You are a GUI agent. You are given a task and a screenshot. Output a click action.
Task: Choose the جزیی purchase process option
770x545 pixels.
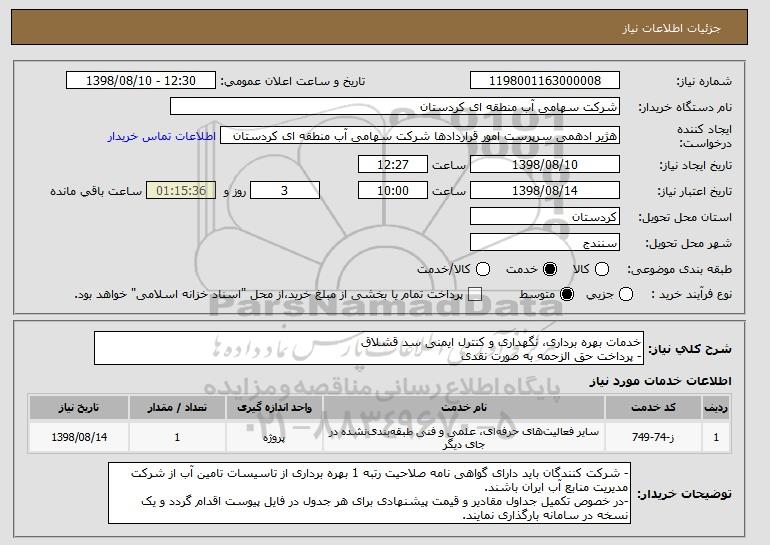tap(626, 295)
